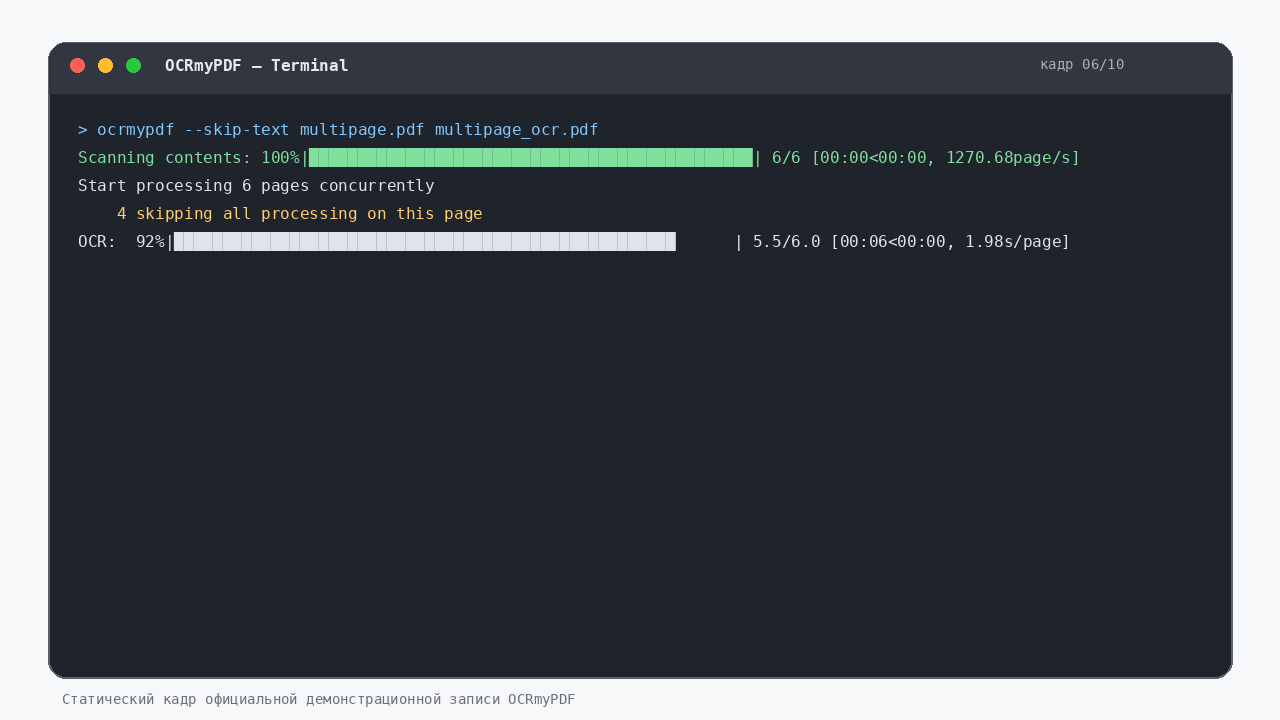Click the Scanning contents: 100% label

[x=188, y=158]
